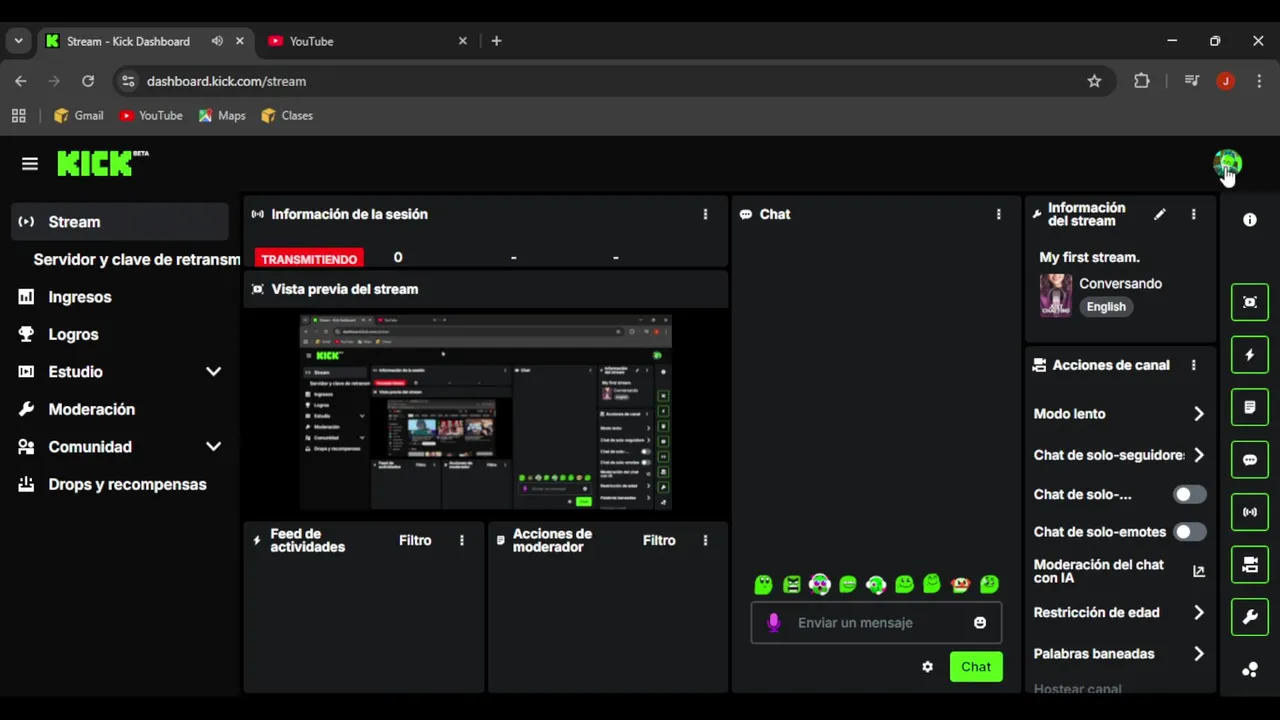
Task: Open Chat panel three-dot menu
Action: coord(998,214)
